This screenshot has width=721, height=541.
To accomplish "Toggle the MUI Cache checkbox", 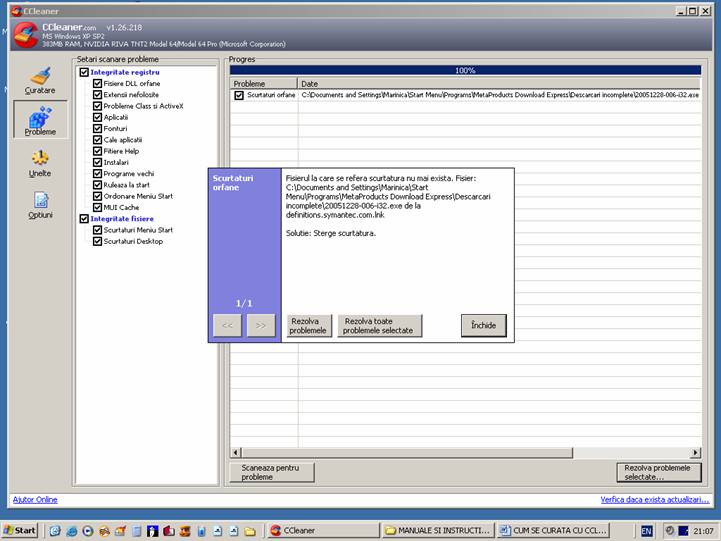I will click(98, 207).
